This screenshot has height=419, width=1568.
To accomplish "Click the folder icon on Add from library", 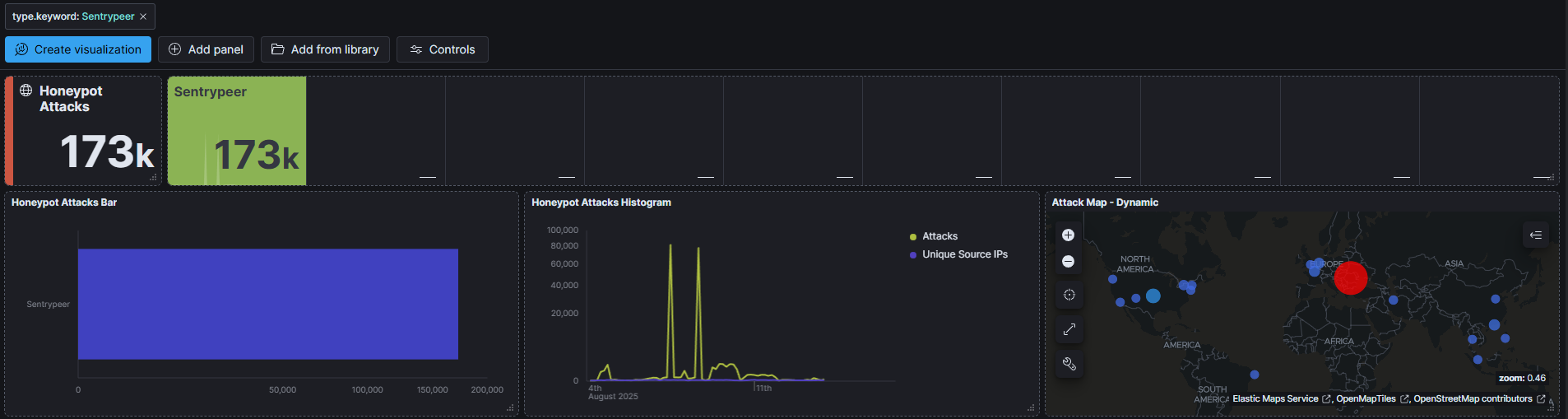I will (x=278, y=49).
